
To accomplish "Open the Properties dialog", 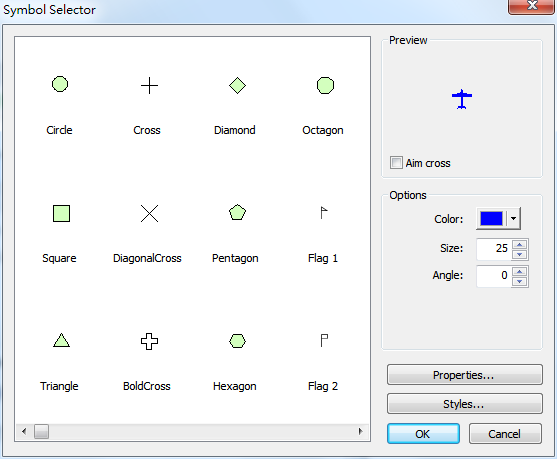I will (x=465, y=374).
